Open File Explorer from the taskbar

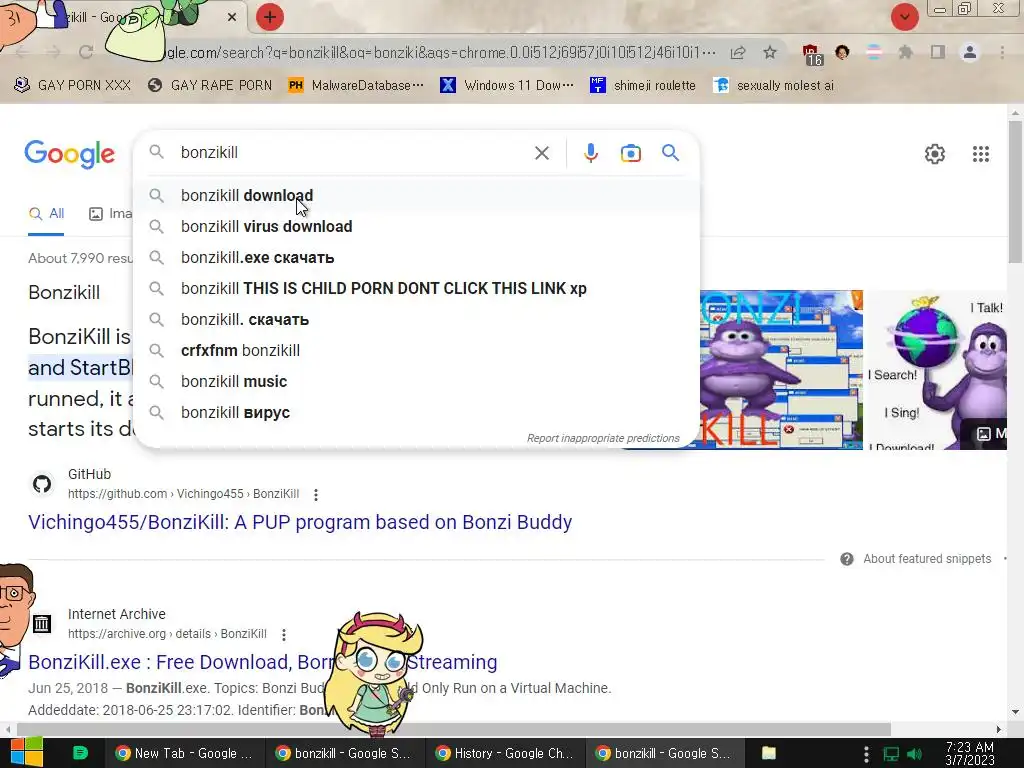point(769,753)
